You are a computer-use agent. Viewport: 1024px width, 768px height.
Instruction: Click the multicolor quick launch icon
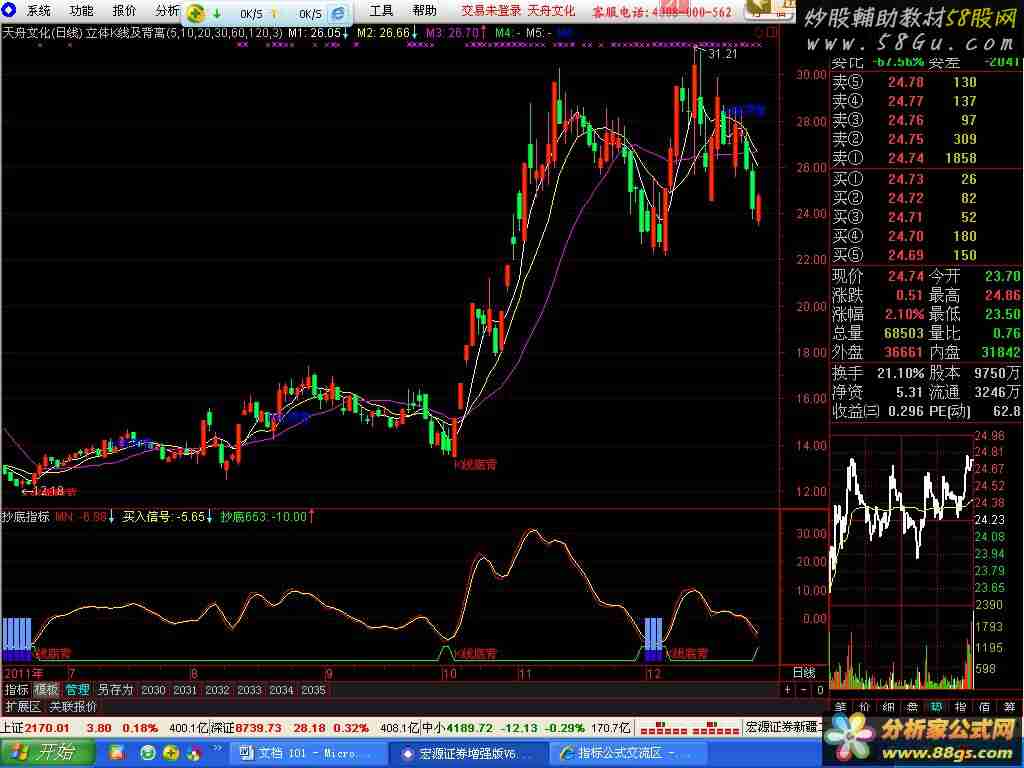pos(194,754)
